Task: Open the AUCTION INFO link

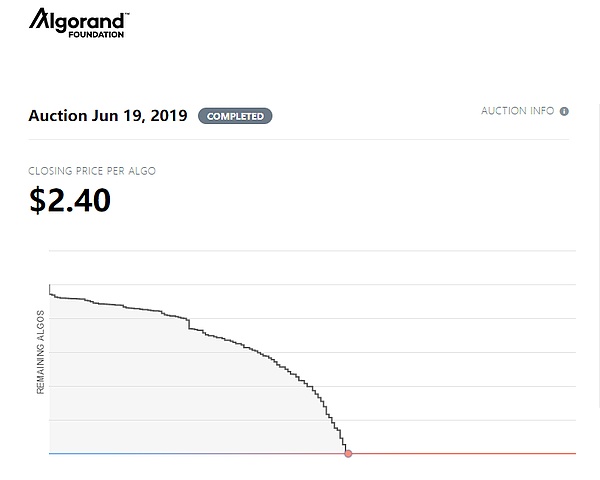Action: click(517, 111)
